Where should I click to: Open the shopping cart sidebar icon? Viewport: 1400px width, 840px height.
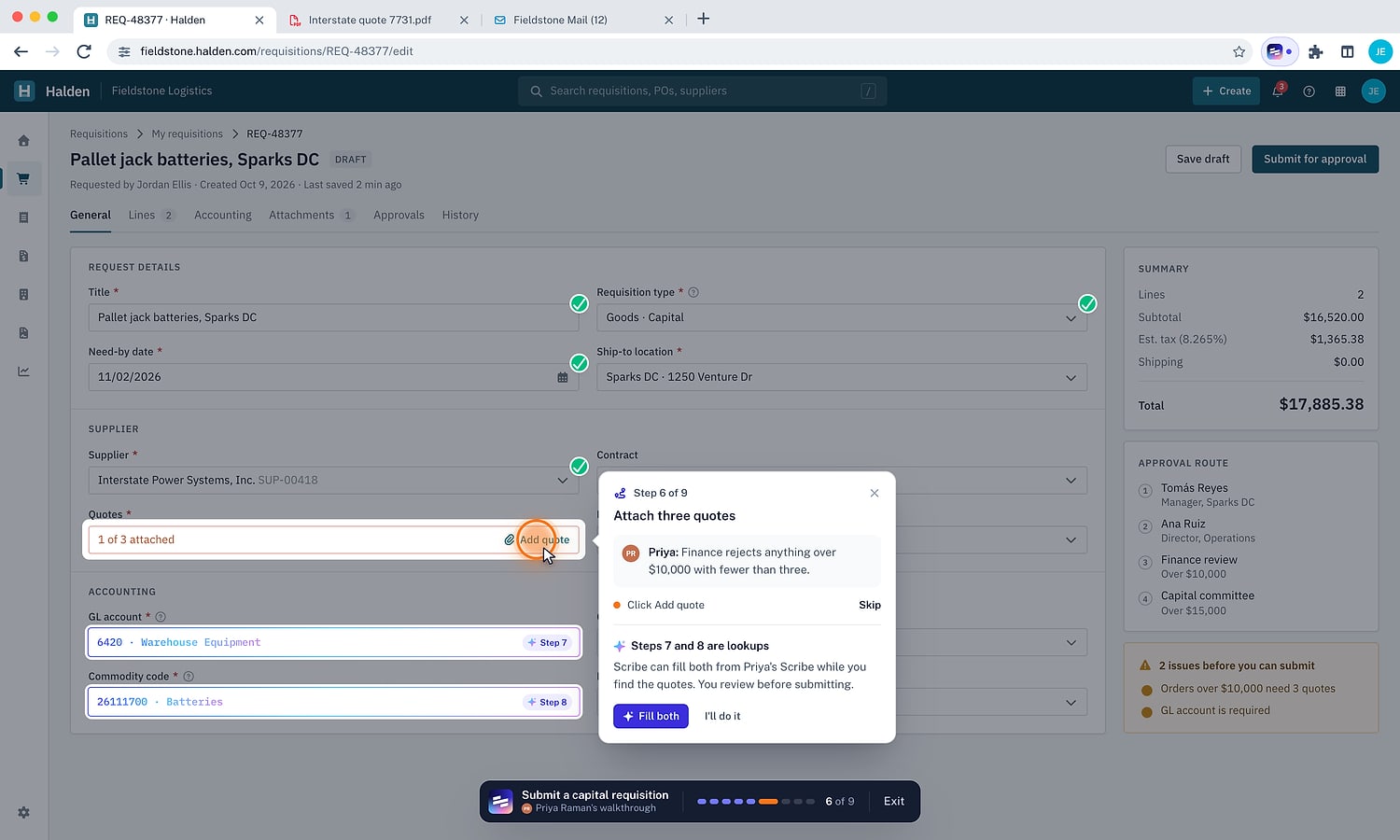coord(23,179)
